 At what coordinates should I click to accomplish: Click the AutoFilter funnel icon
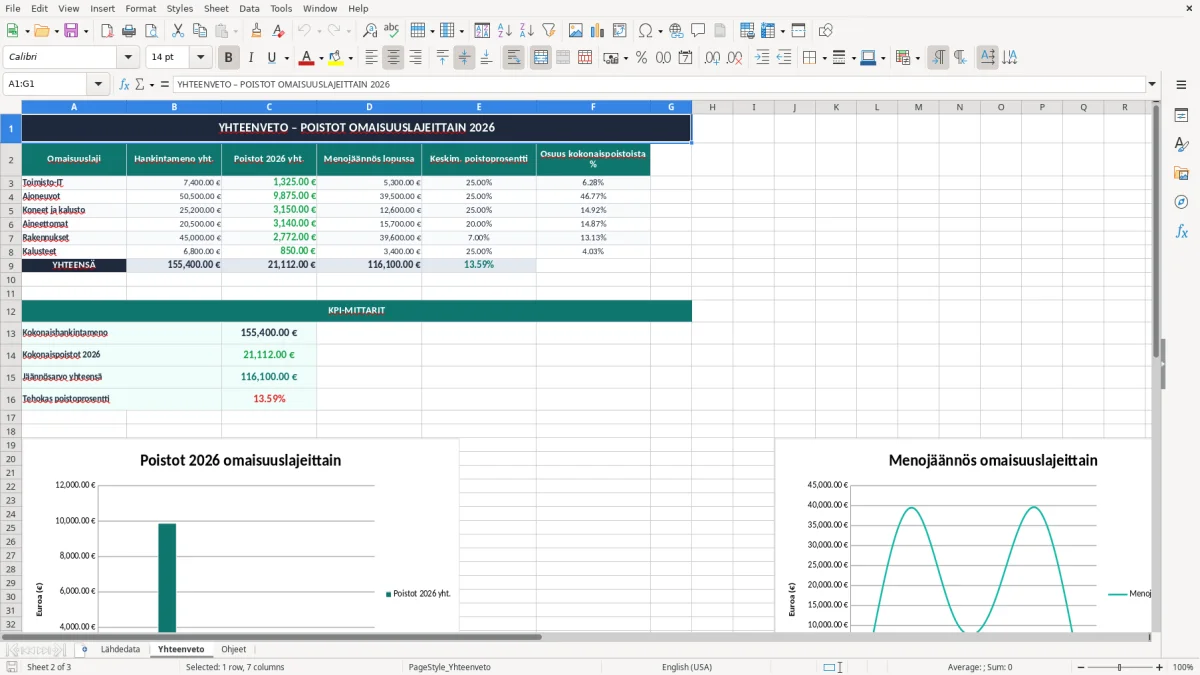click(548, 31)
